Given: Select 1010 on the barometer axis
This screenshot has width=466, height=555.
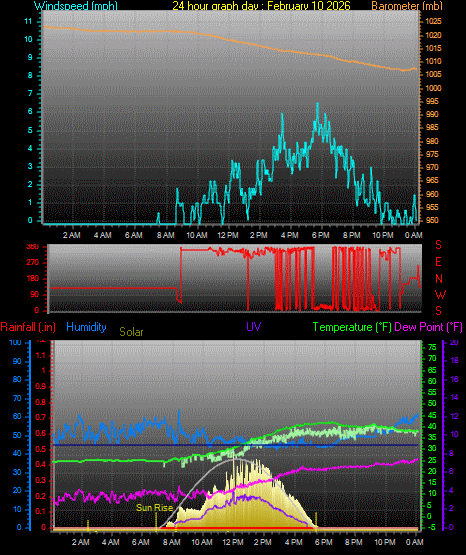Looking at the screenshot, I should tap(433, 61).
